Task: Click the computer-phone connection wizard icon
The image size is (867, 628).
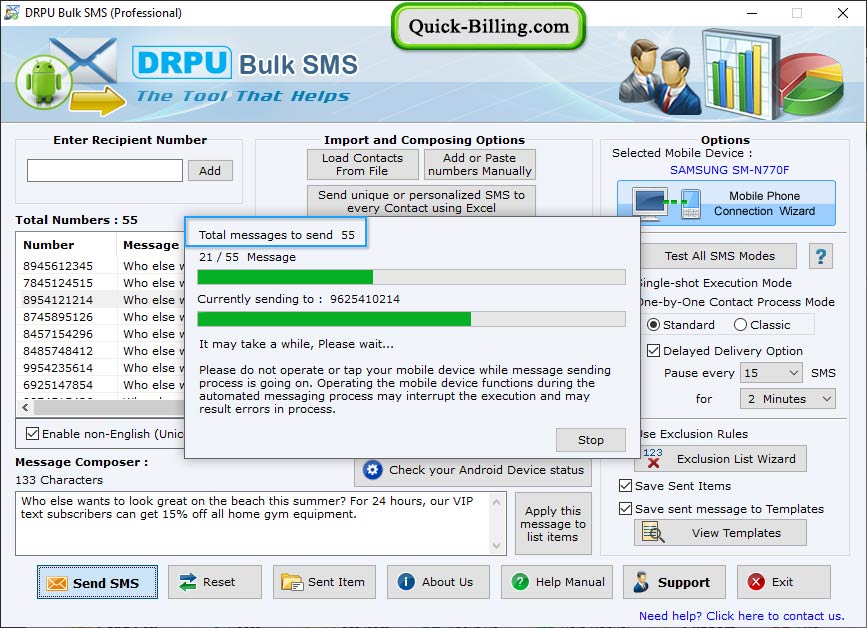Action: coord(666,203)
